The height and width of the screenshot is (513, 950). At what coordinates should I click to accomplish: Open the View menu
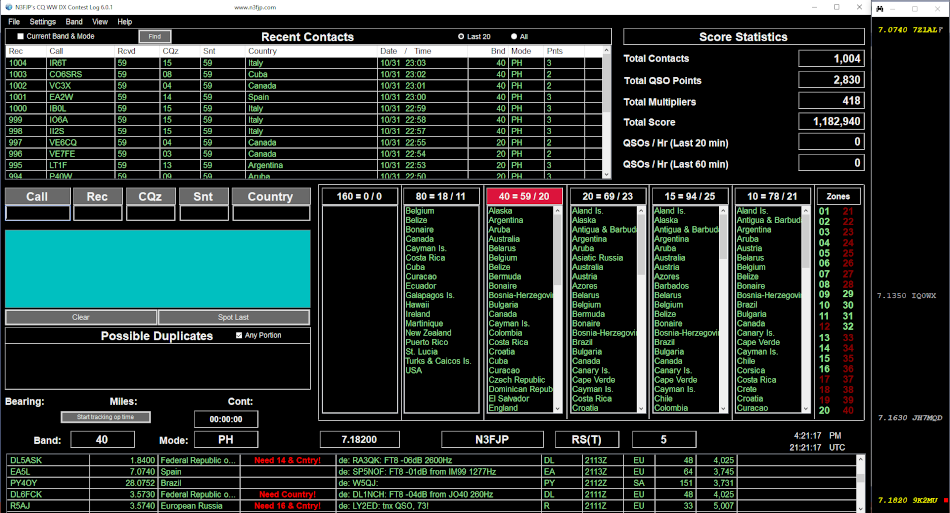[100, 22]
